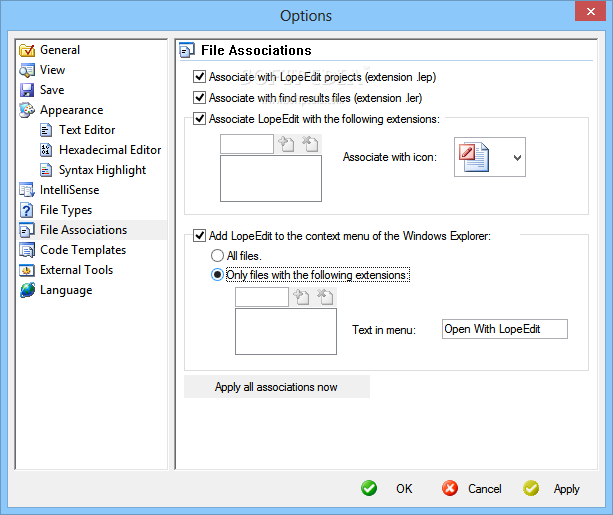
Task: Add extension to context menu list
Action: [x=301, y=297]
